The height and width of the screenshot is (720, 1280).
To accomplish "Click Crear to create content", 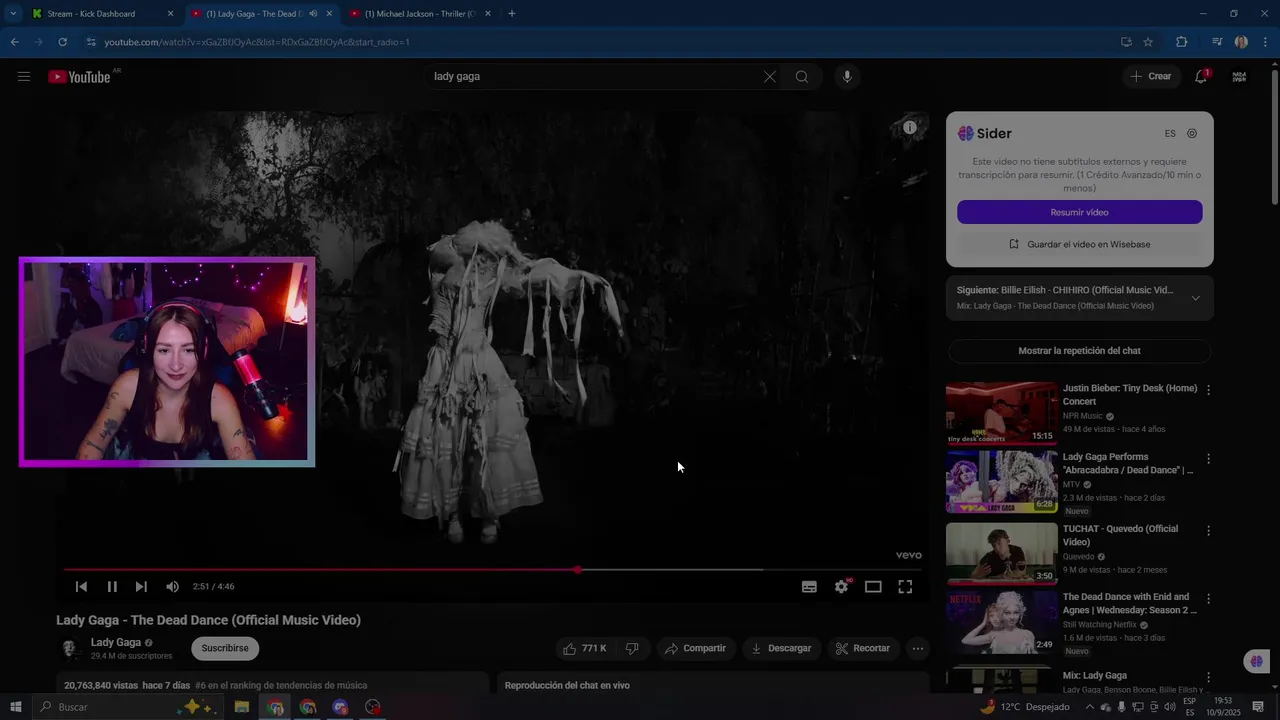I will (x=1151, y=76).
